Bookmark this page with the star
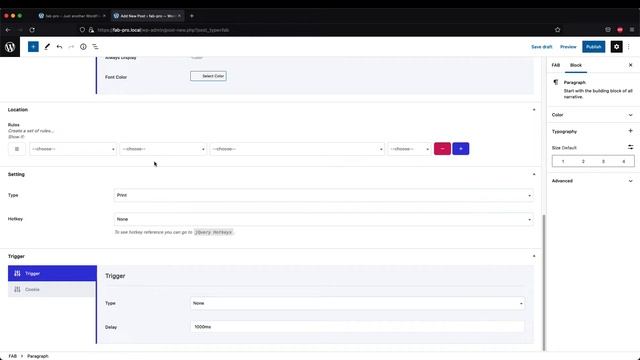 pos(558,30)
